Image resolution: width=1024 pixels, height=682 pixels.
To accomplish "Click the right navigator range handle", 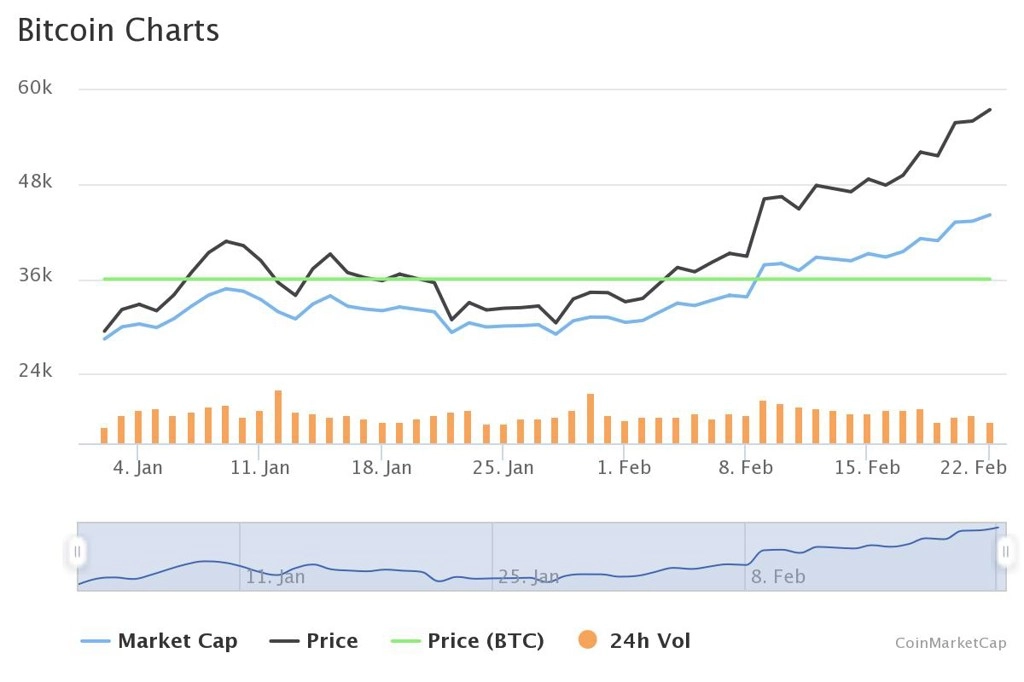I will coord(1006,552).
